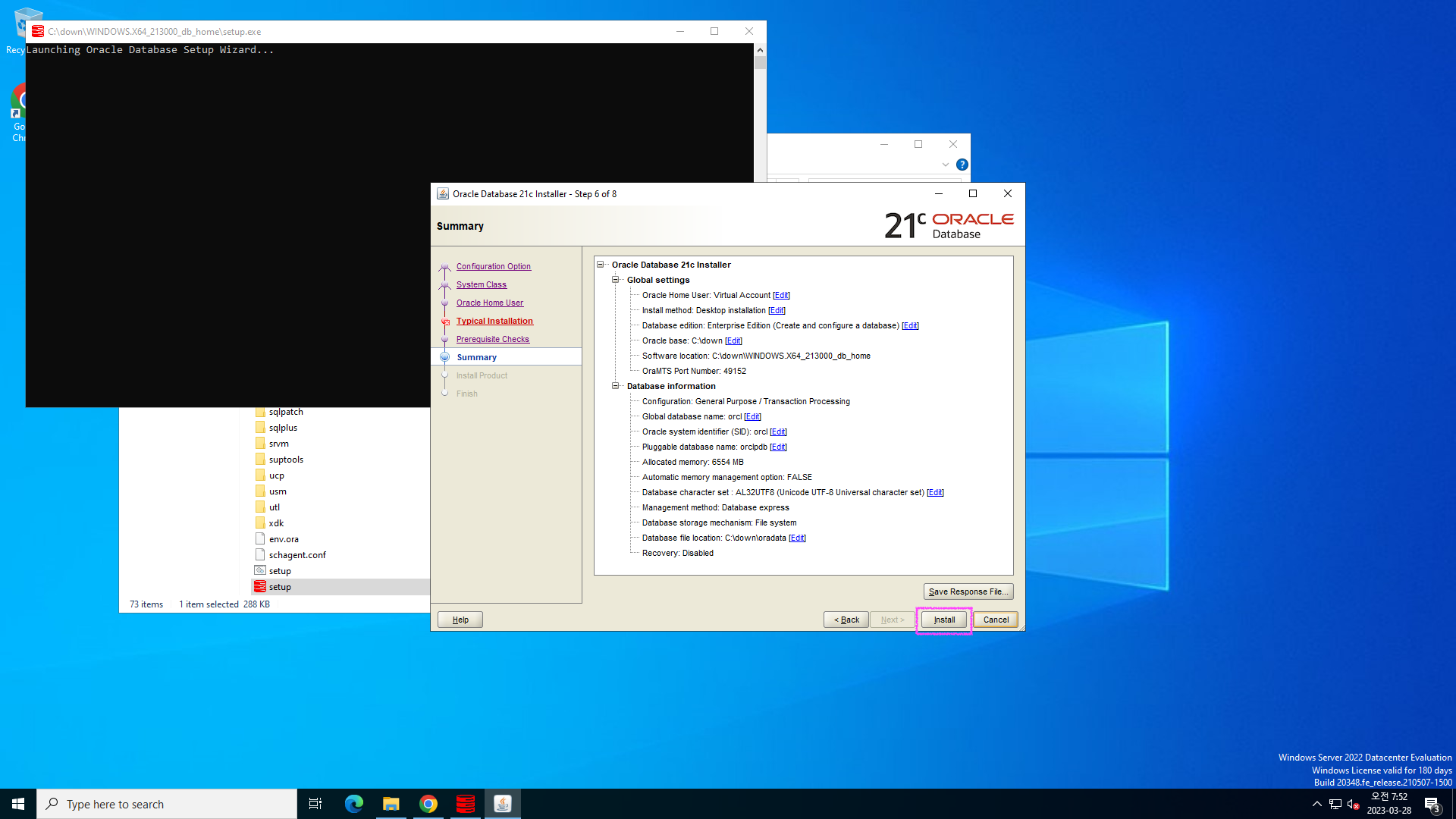The width and height of the screenshot is (1456, 819).
Task: Open Typical Installation step
Action: click(494, 321)
